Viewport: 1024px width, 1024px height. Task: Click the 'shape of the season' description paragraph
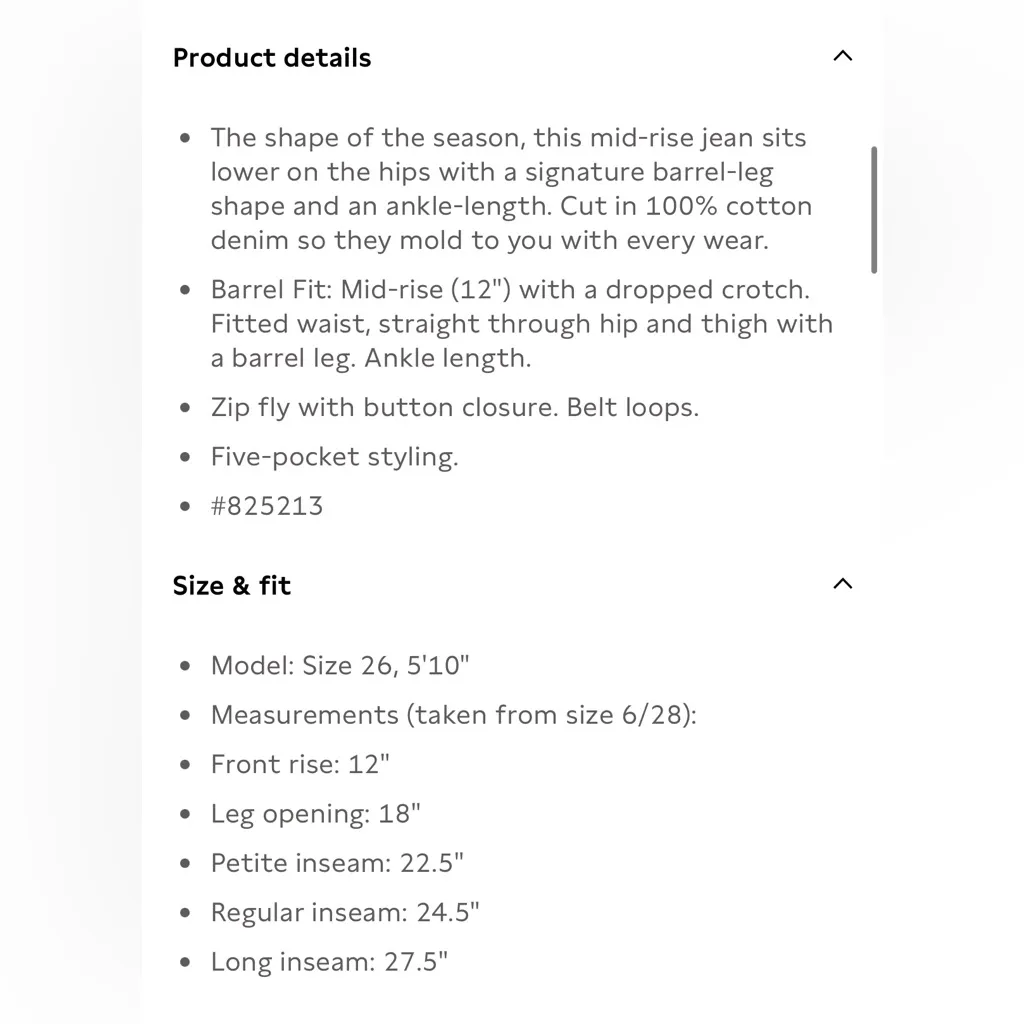510,189
